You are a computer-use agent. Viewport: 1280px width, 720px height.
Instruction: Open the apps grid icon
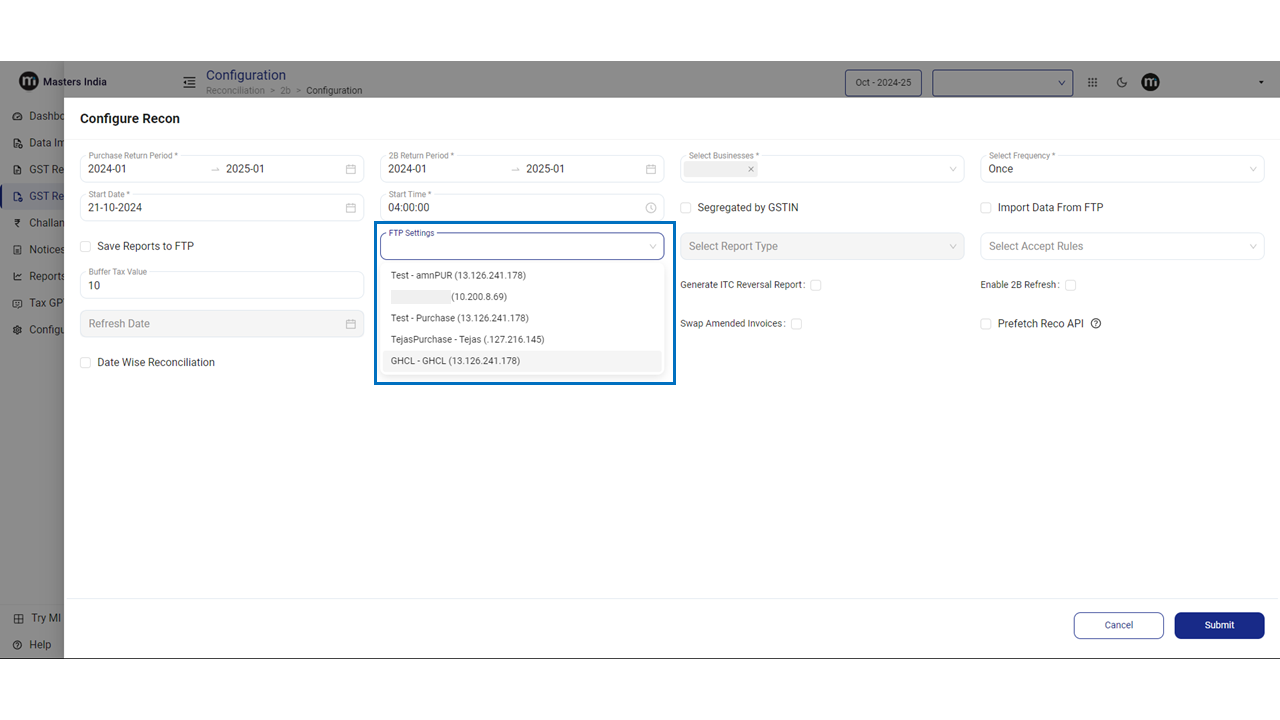(1092, 83)
